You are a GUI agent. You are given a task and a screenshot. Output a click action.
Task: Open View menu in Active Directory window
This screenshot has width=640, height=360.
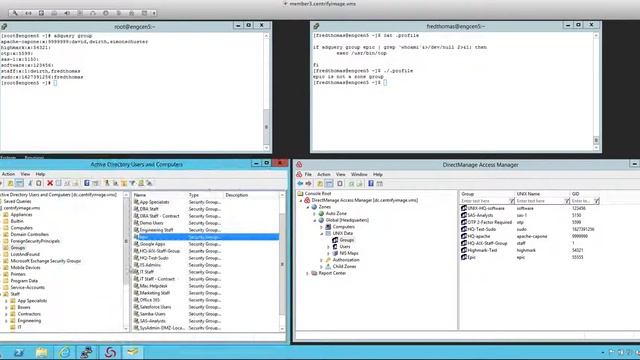[25, 174]
